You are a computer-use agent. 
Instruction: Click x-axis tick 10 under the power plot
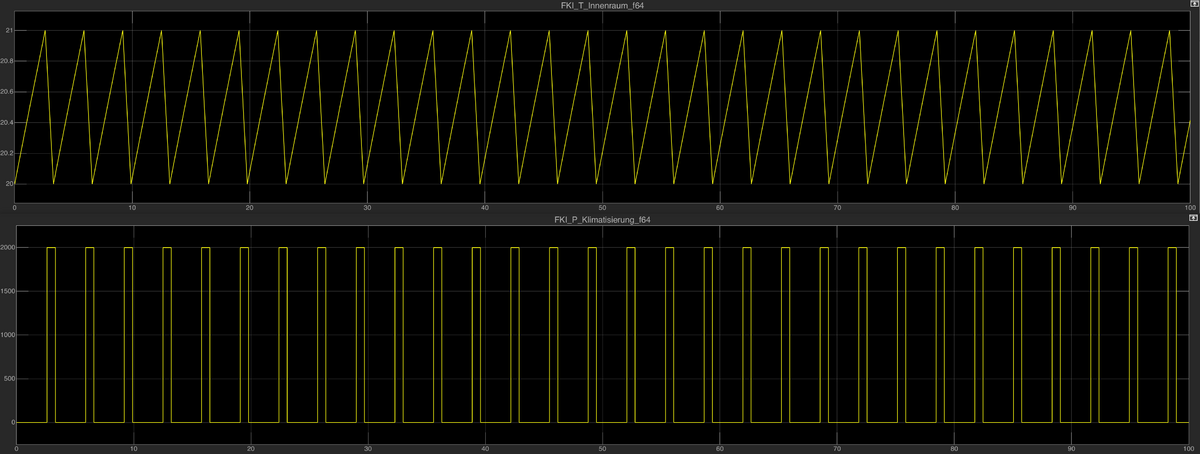[133, 448]
